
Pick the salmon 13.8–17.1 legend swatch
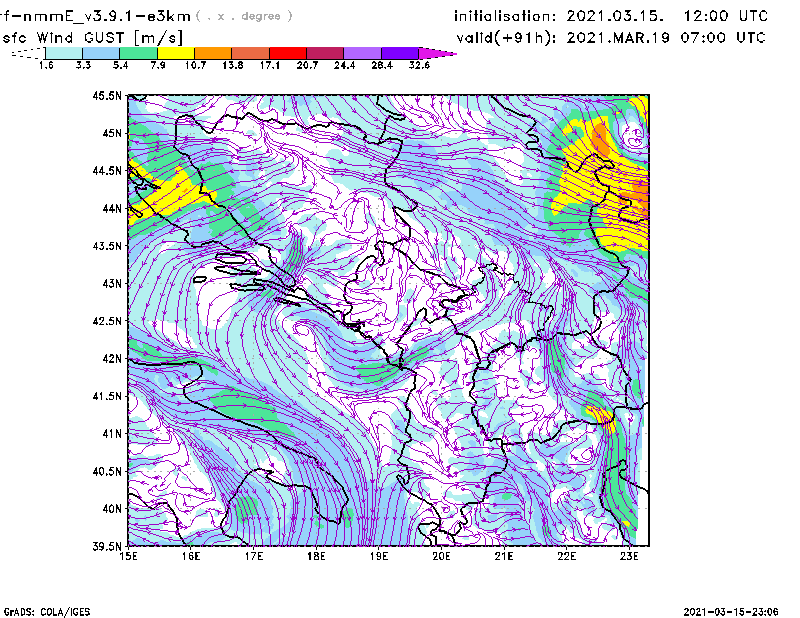click(251, 53)
